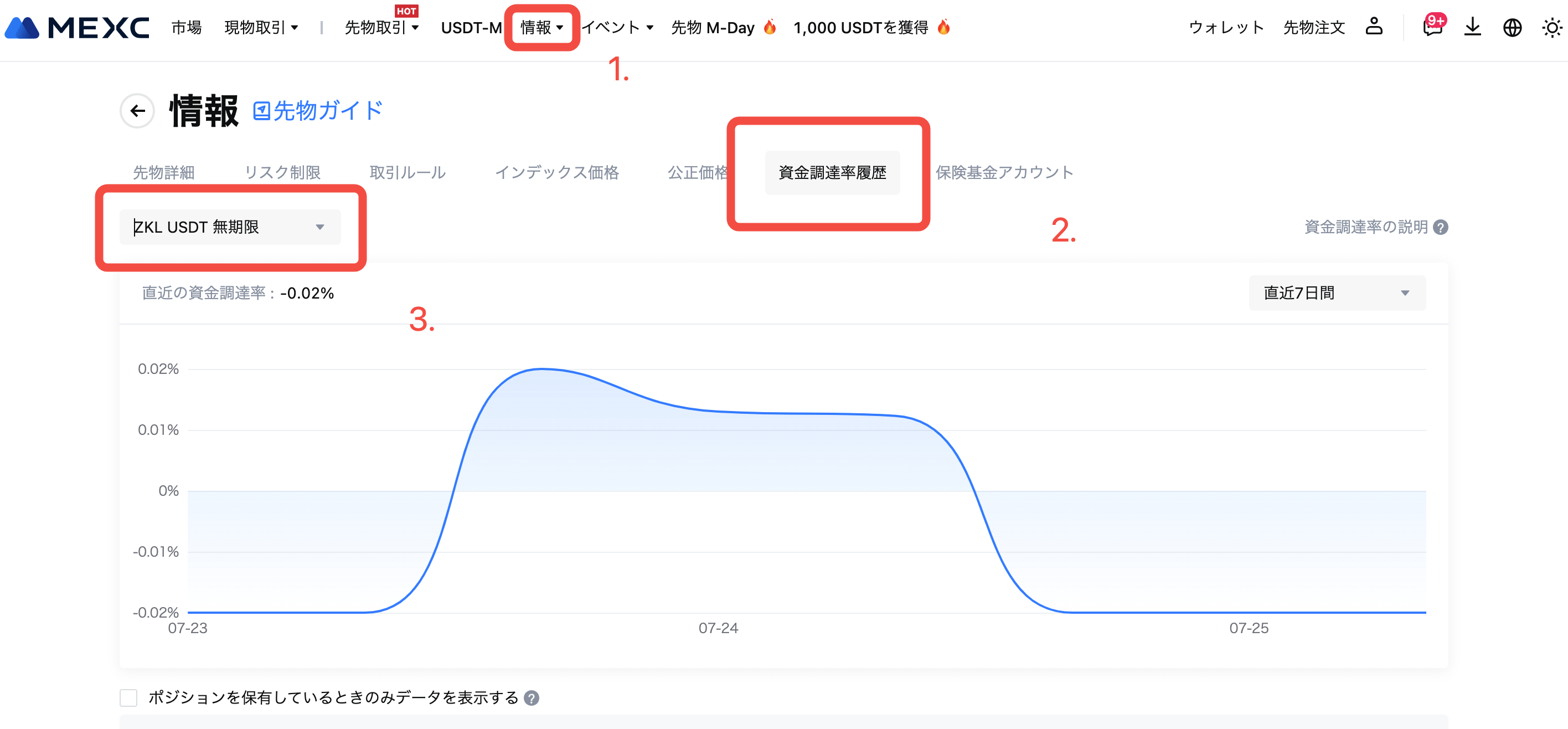Open the messages notification icon

pyautogui.click(x=1432, y=27)
